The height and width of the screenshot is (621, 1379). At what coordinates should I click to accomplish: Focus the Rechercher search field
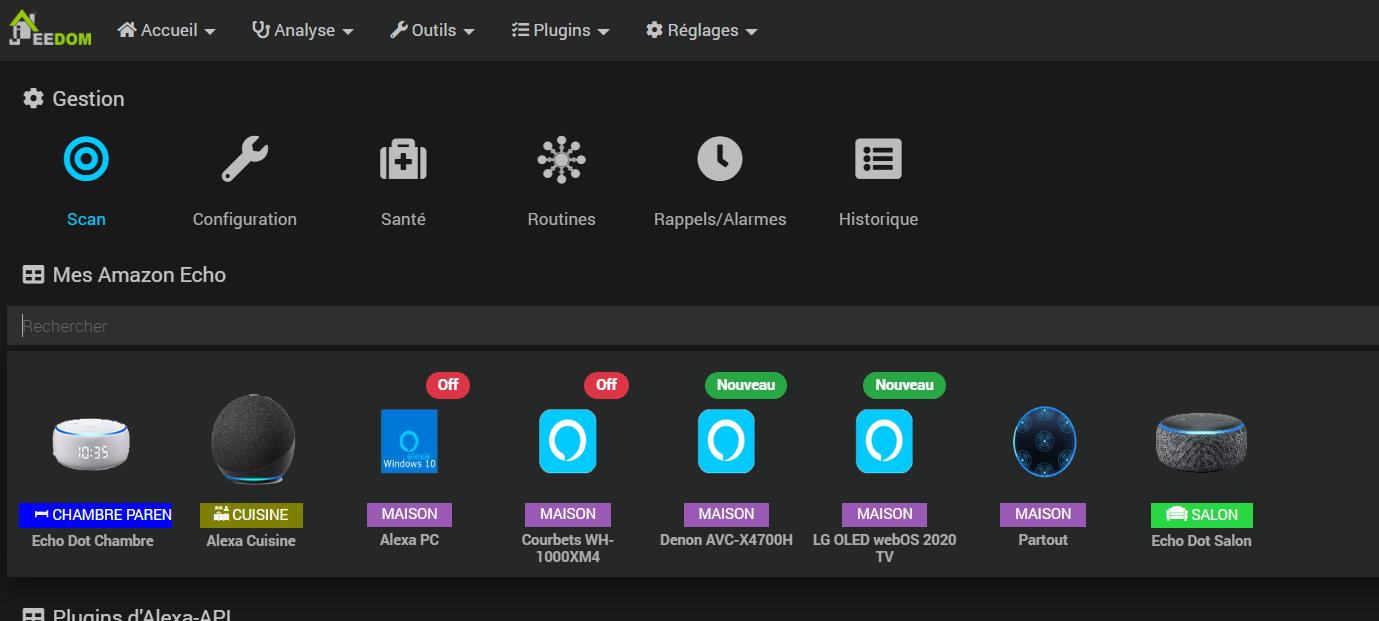pyautogui.click(x=692, y=326)
